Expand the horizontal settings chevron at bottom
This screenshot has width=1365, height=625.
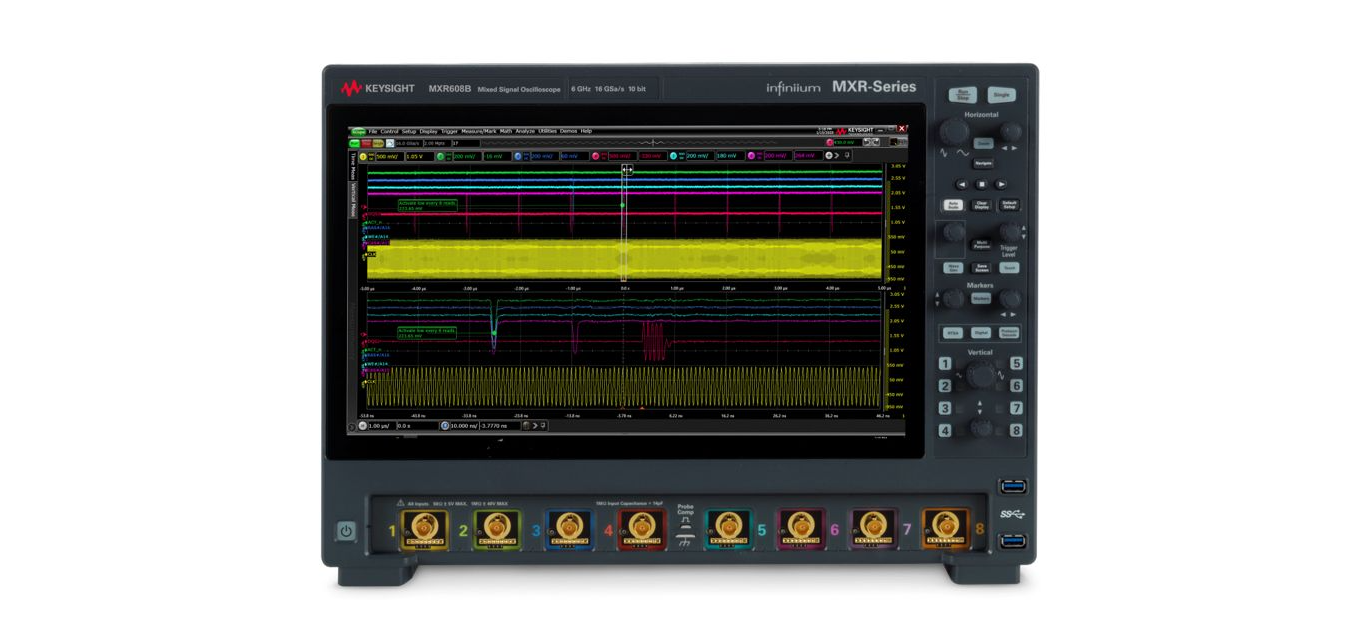click(x=535, y=425)
